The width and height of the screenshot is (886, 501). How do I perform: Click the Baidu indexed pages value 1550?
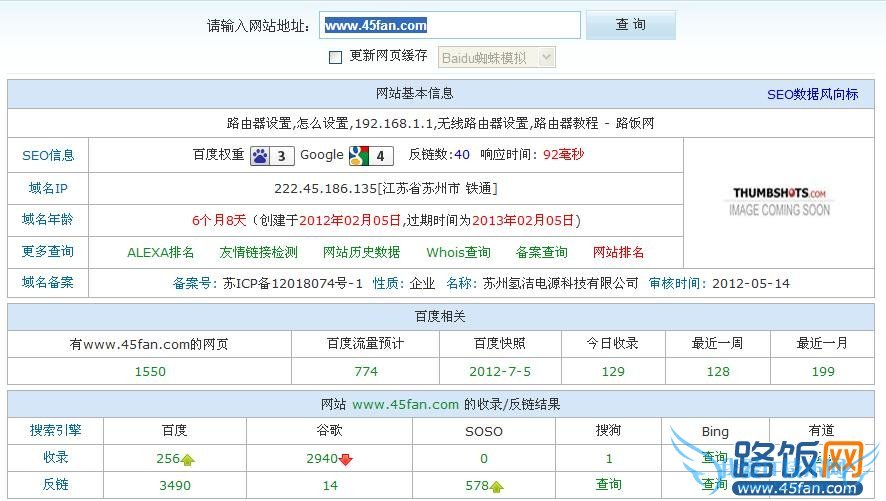[150, 372]
